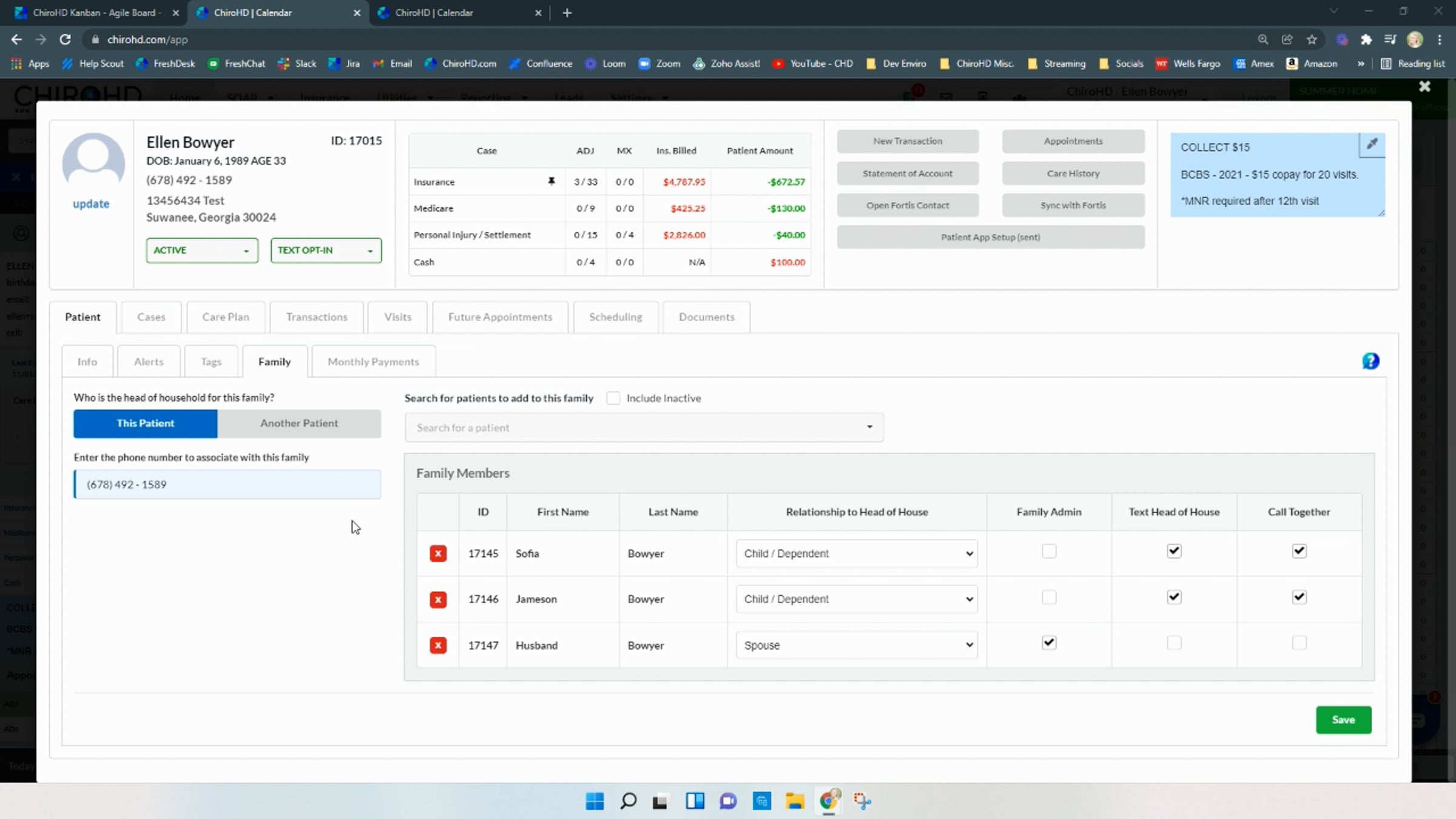1456x819 pixels.
Task: Click the pin icon beside Insurance case
Action: [551, 181]
